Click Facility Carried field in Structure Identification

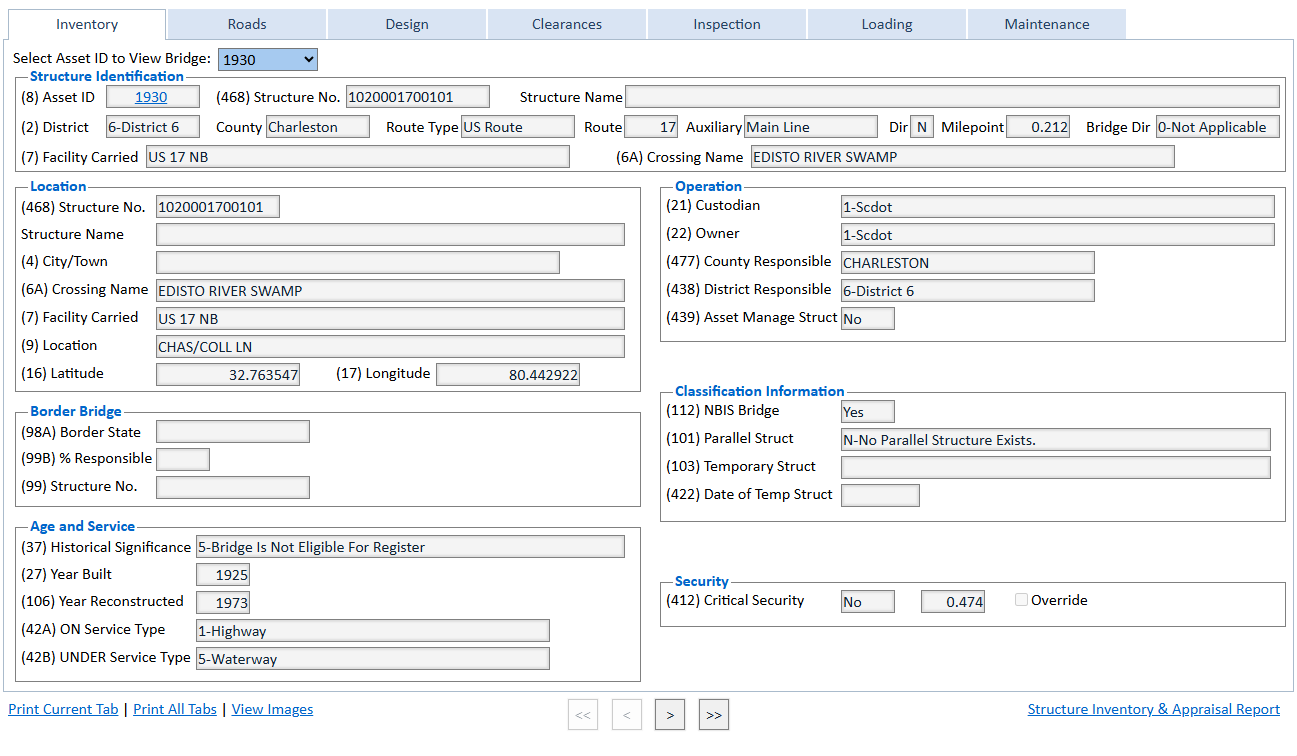point(358,157)
